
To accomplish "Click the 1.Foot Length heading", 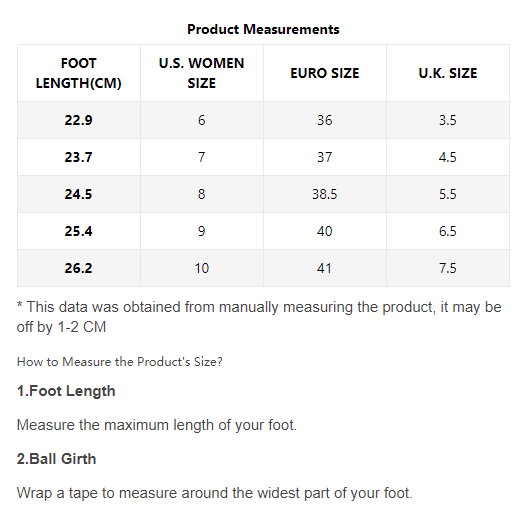I will 66,391.
